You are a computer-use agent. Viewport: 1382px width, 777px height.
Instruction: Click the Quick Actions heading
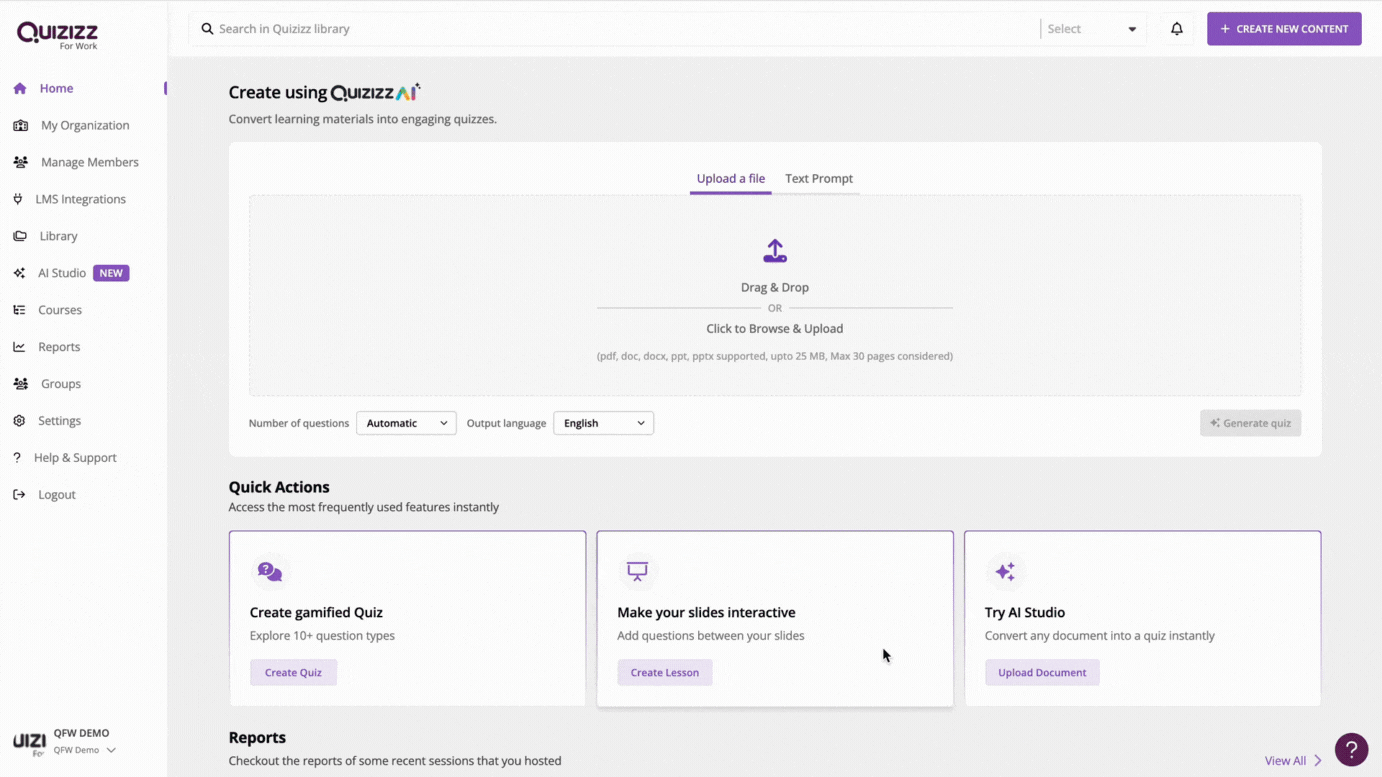[x=279, y=487]
